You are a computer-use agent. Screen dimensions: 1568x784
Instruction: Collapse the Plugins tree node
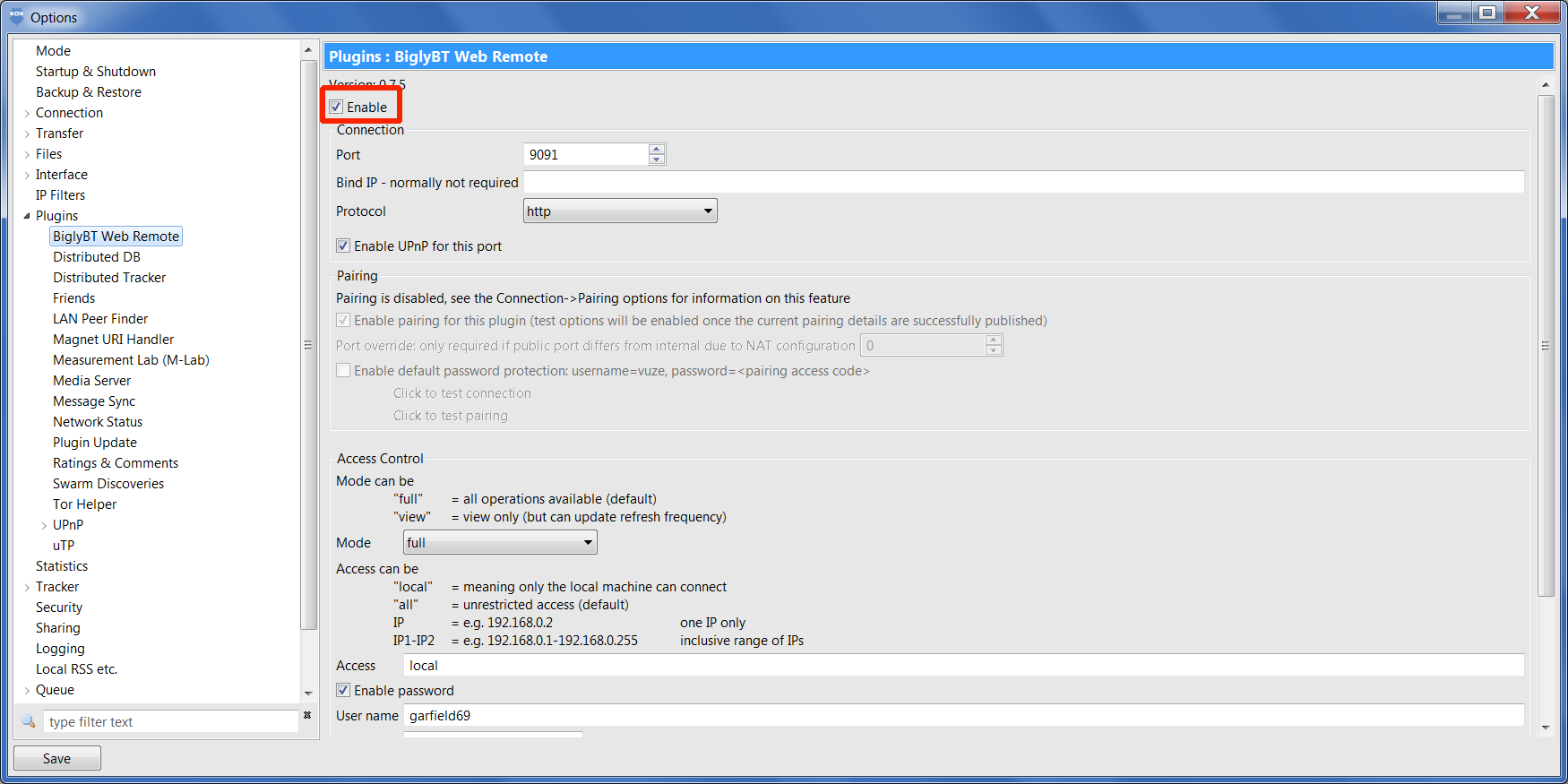(27, 216)
